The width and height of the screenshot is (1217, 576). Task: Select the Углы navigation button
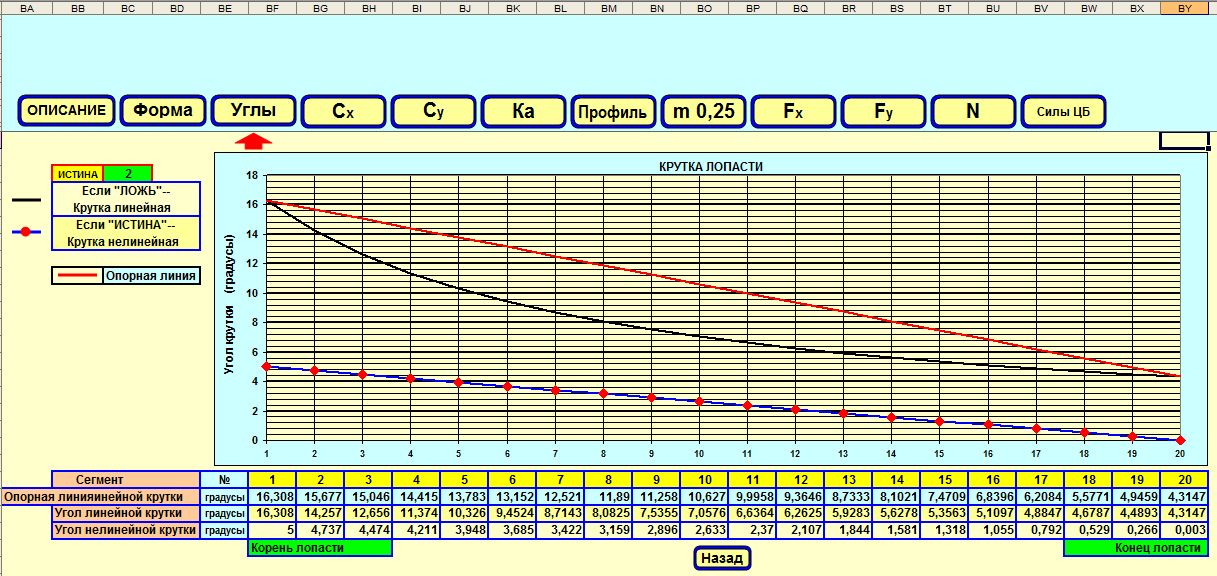254,111
